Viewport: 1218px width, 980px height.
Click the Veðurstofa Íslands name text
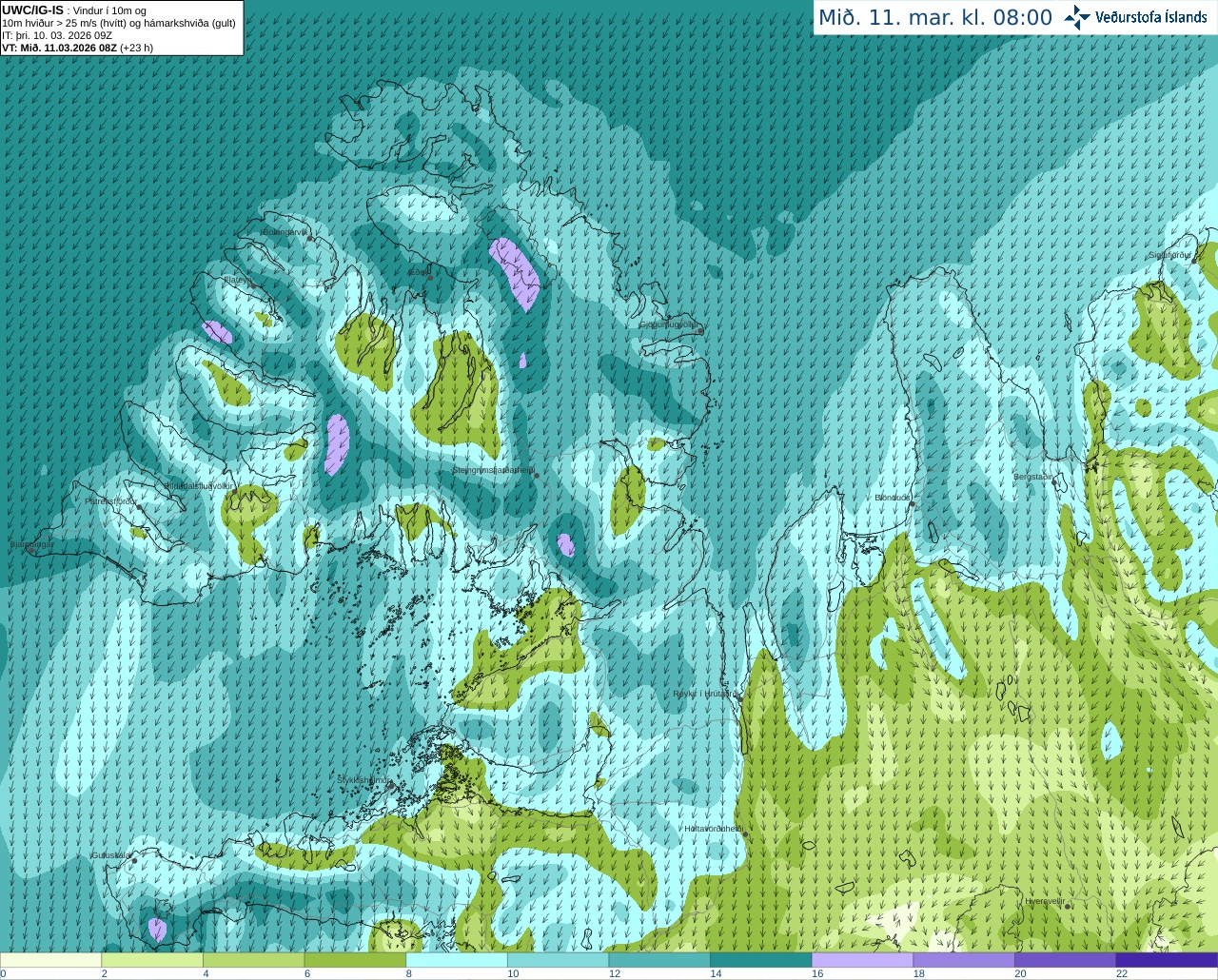tap(1150, 17)
